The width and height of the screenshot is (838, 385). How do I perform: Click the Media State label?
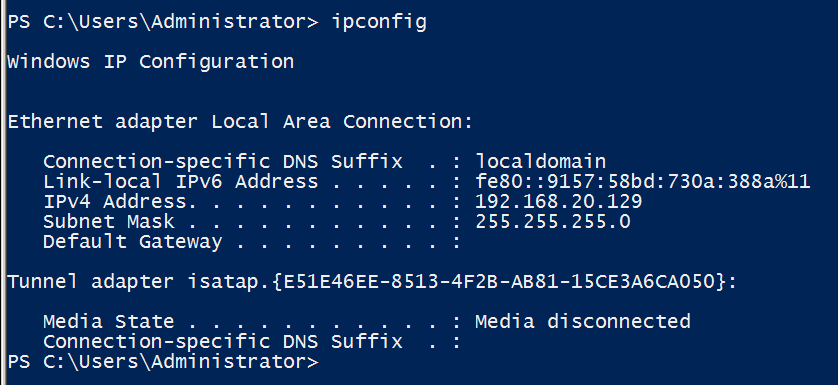click(x=108, y=321)
